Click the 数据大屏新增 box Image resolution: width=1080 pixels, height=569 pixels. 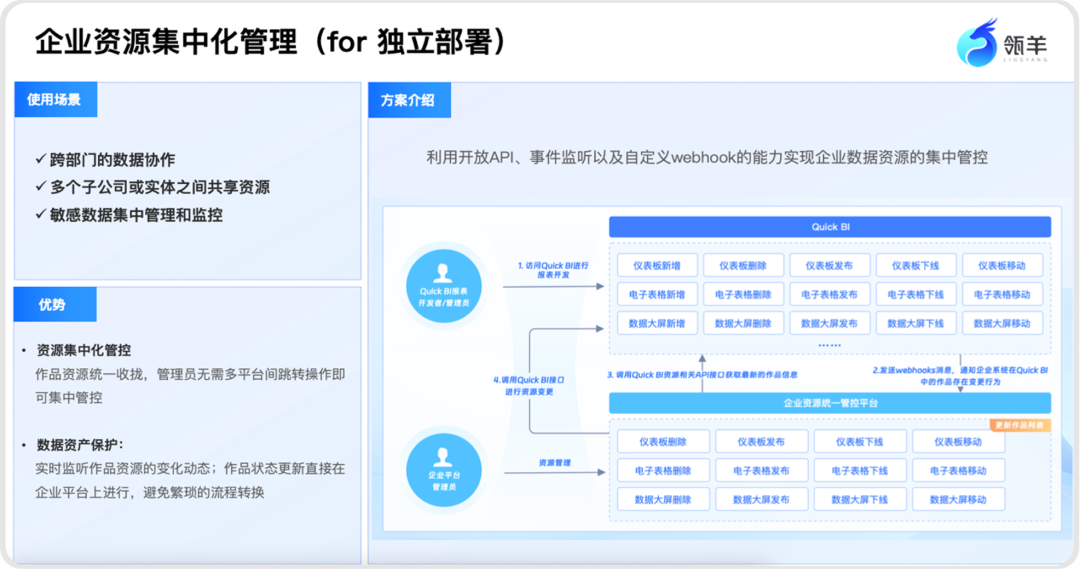point(657,324)
